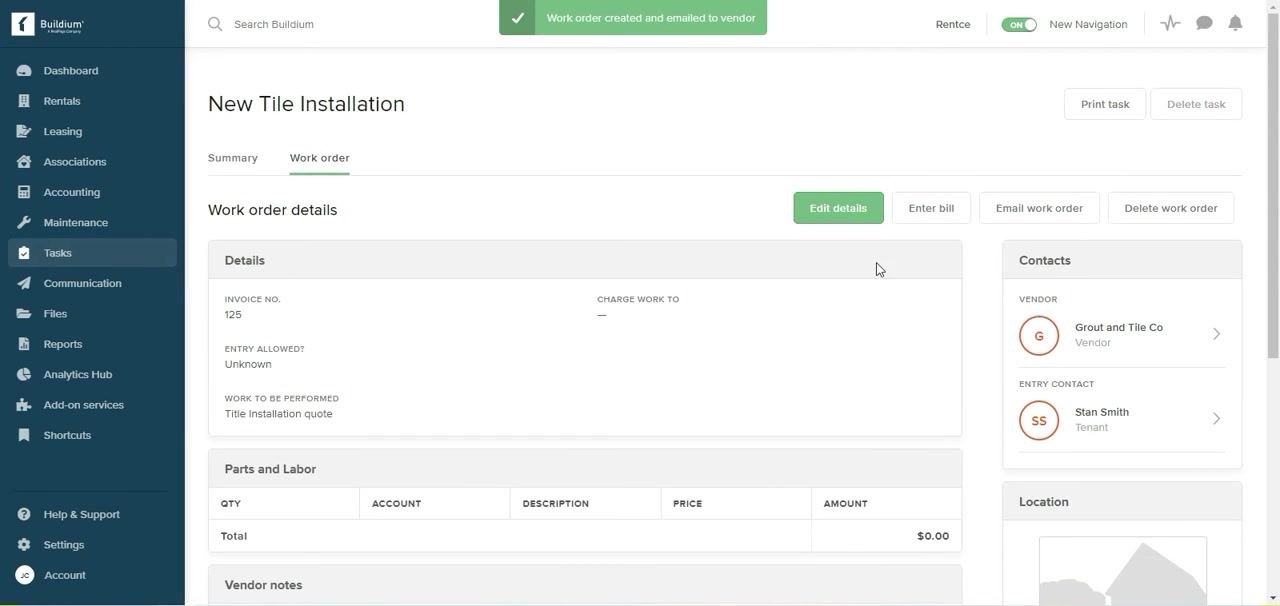Click the Analytics Hub pie icon
Screen dimensions: 1280x606
click(24, 374)
